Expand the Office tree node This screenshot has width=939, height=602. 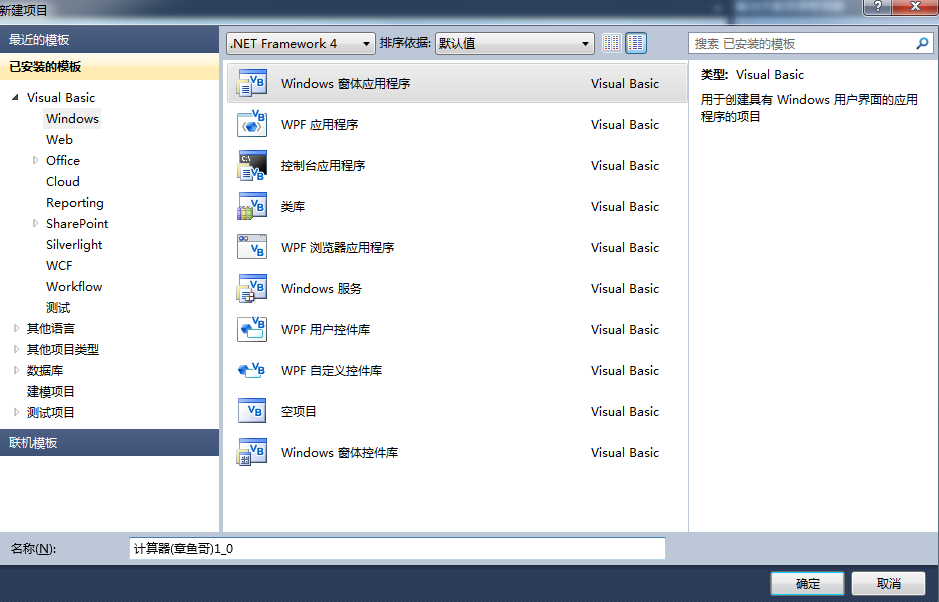[35, 160]
